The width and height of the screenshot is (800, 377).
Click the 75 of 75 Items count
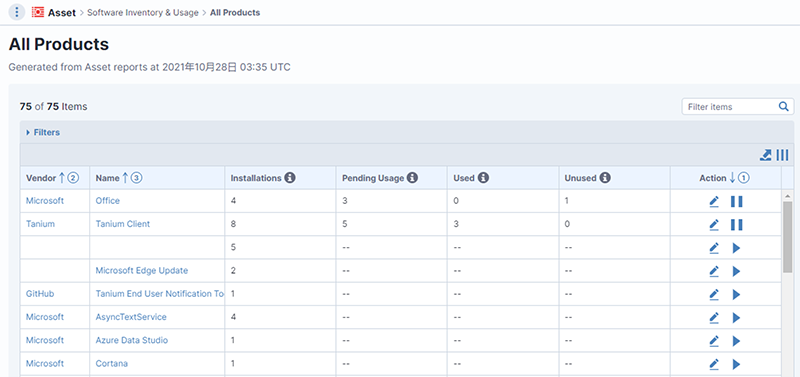click(54, 107)
